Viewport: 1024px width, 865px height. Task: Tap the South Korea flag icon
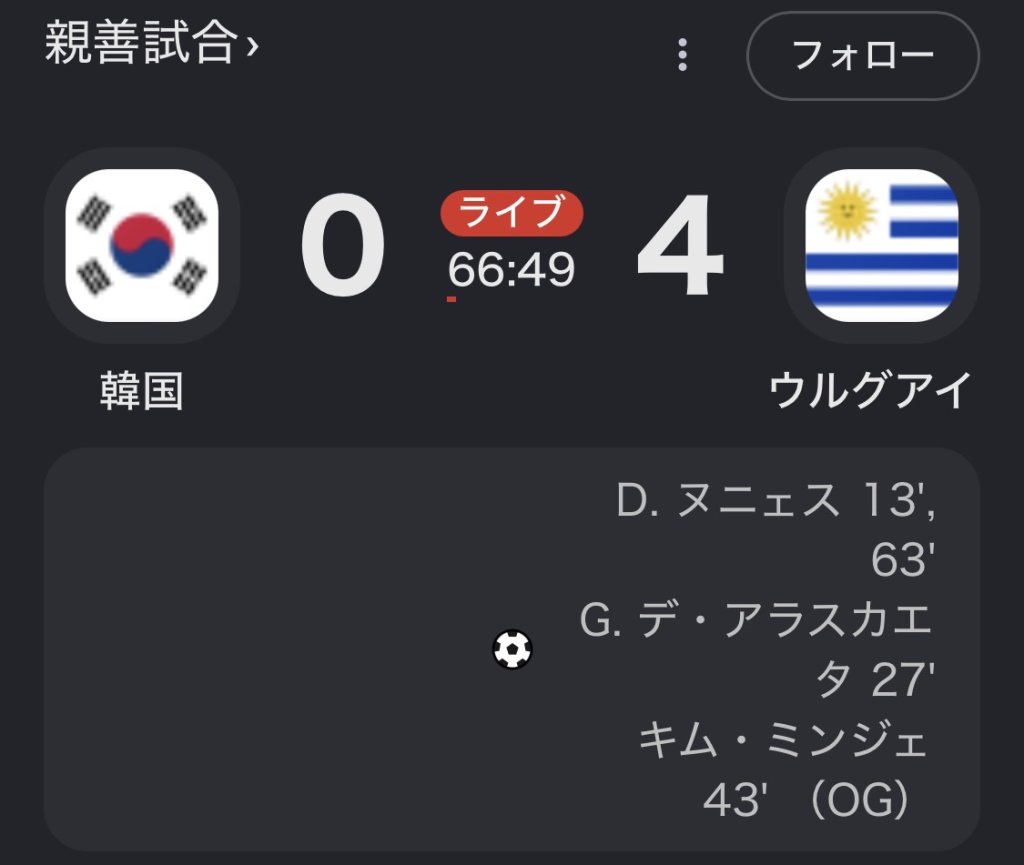tap(142, 245)
